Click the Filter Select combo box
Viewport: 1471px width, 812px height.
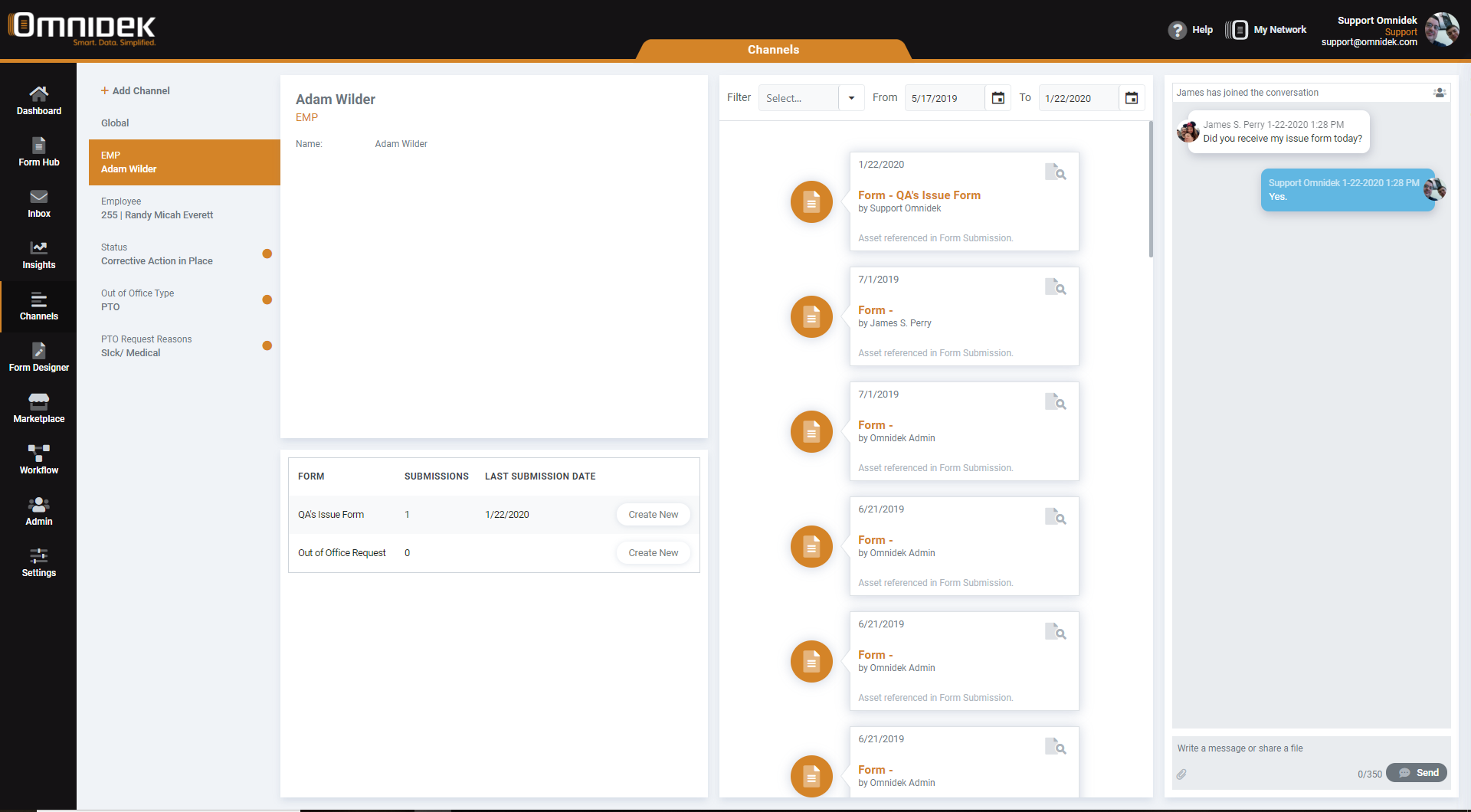point(811,98)
